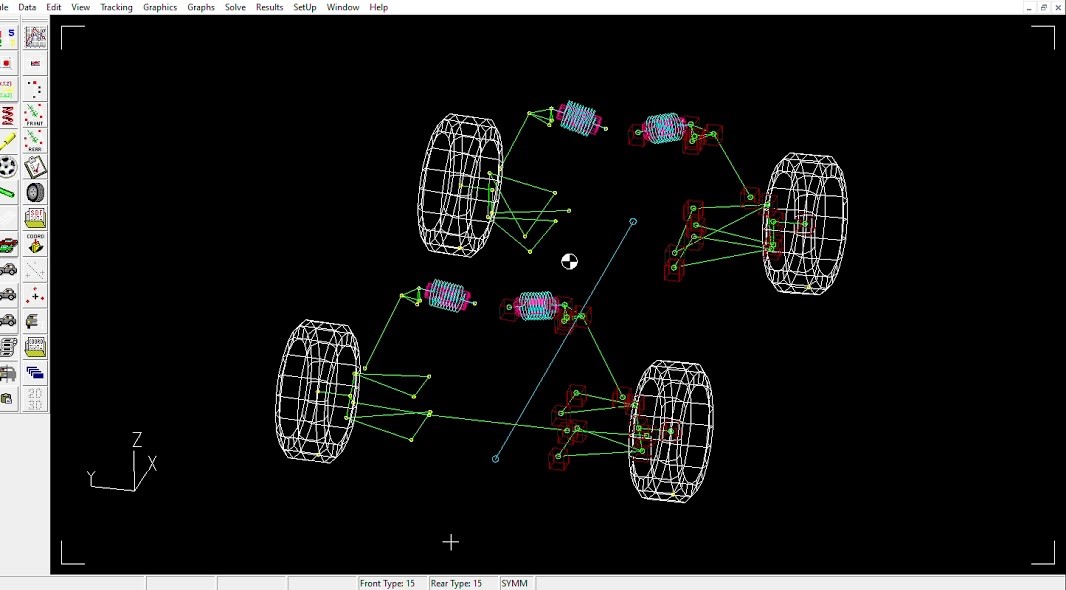Open the Tracking menu
The height and width of the screenshot is (590, 1066).
pyautogui.click(x=116, y=7)
